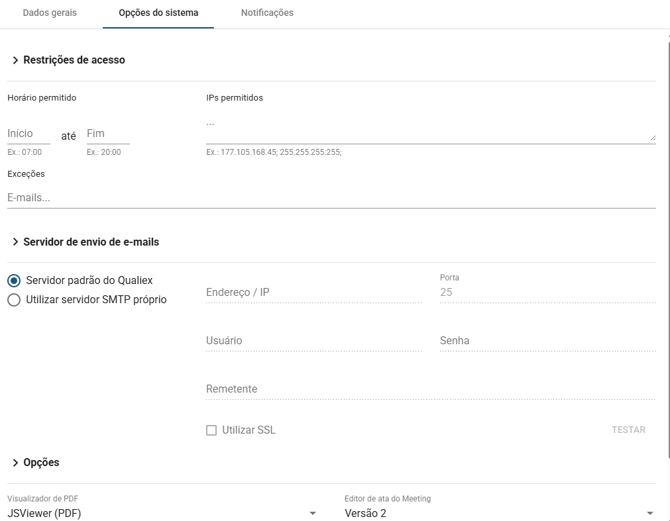
Task: Click the Fim time field
Action: 107,134
